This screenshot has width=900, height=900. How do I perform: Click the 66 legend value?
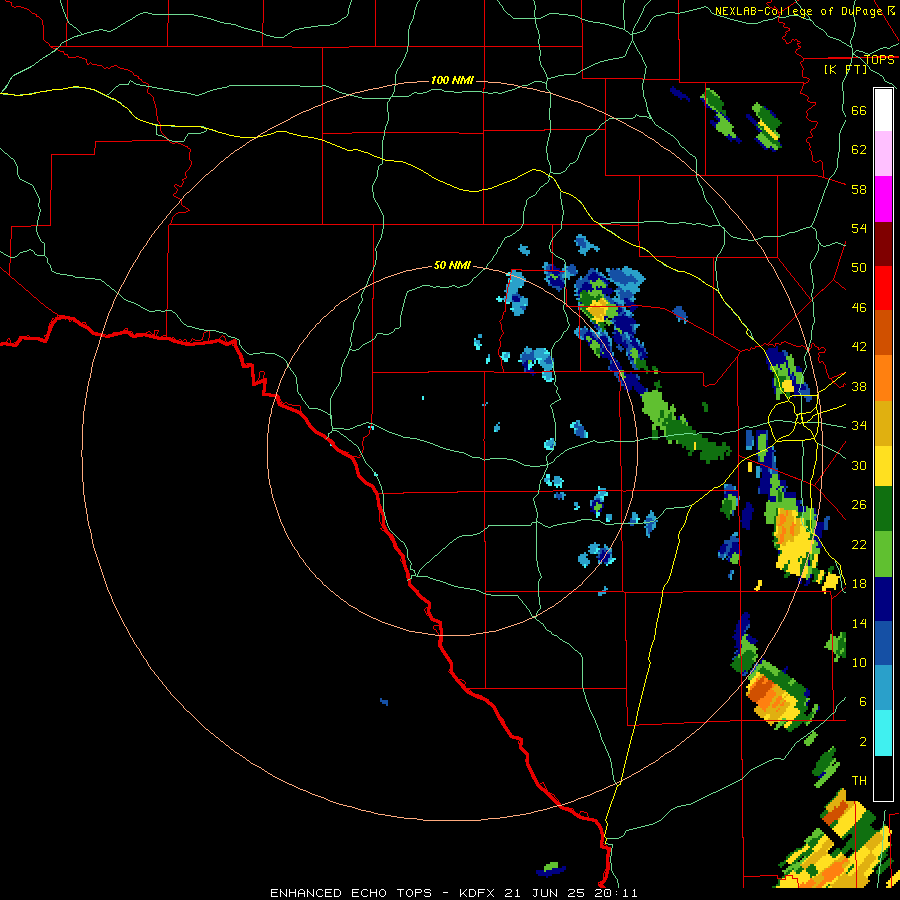pyautogui.click(x=859, y=110)
